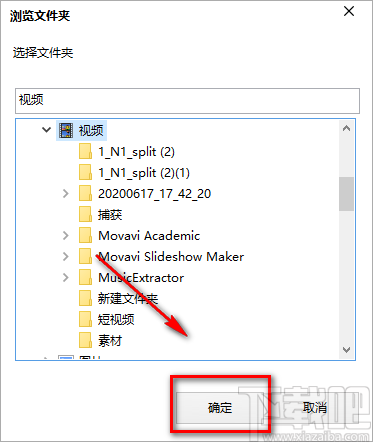Click the scrollbar up arrow

(347, 128)
